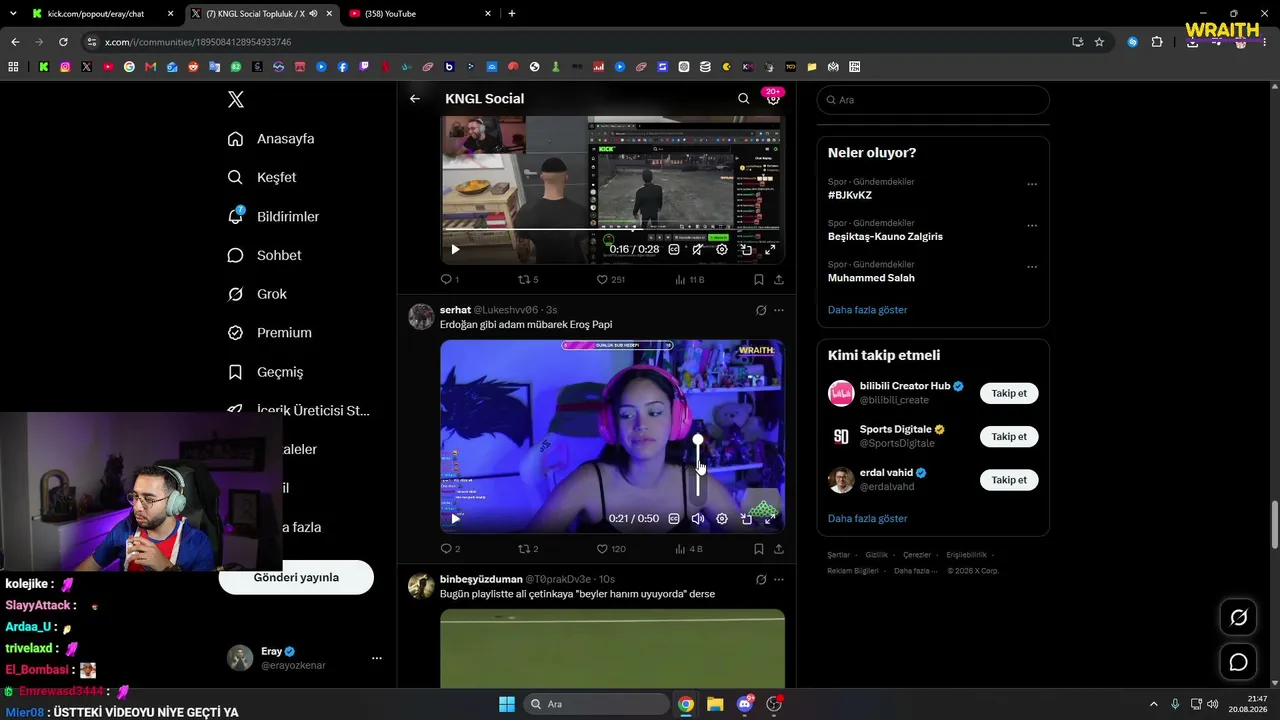Open picture-in-picture for the 0:16 video
Image resolution: width=1280 pixels, height=720 pixels.
tap(746, 250)
